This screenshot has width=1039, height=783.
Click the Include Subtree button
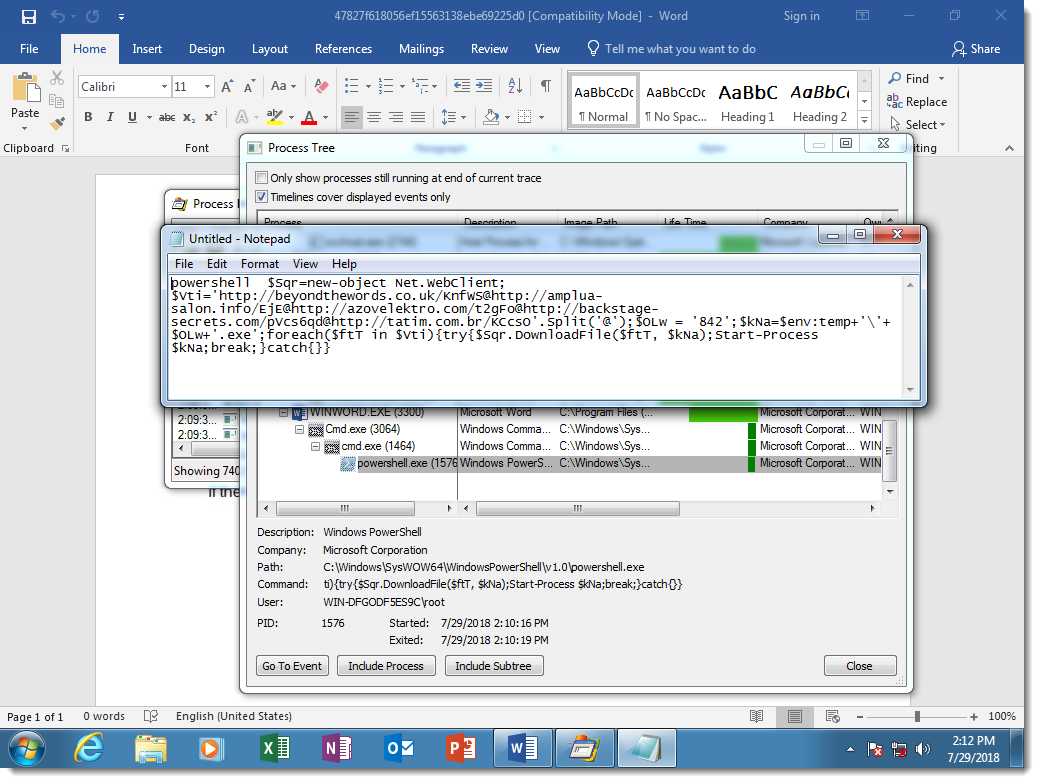[x=494, y=666]
